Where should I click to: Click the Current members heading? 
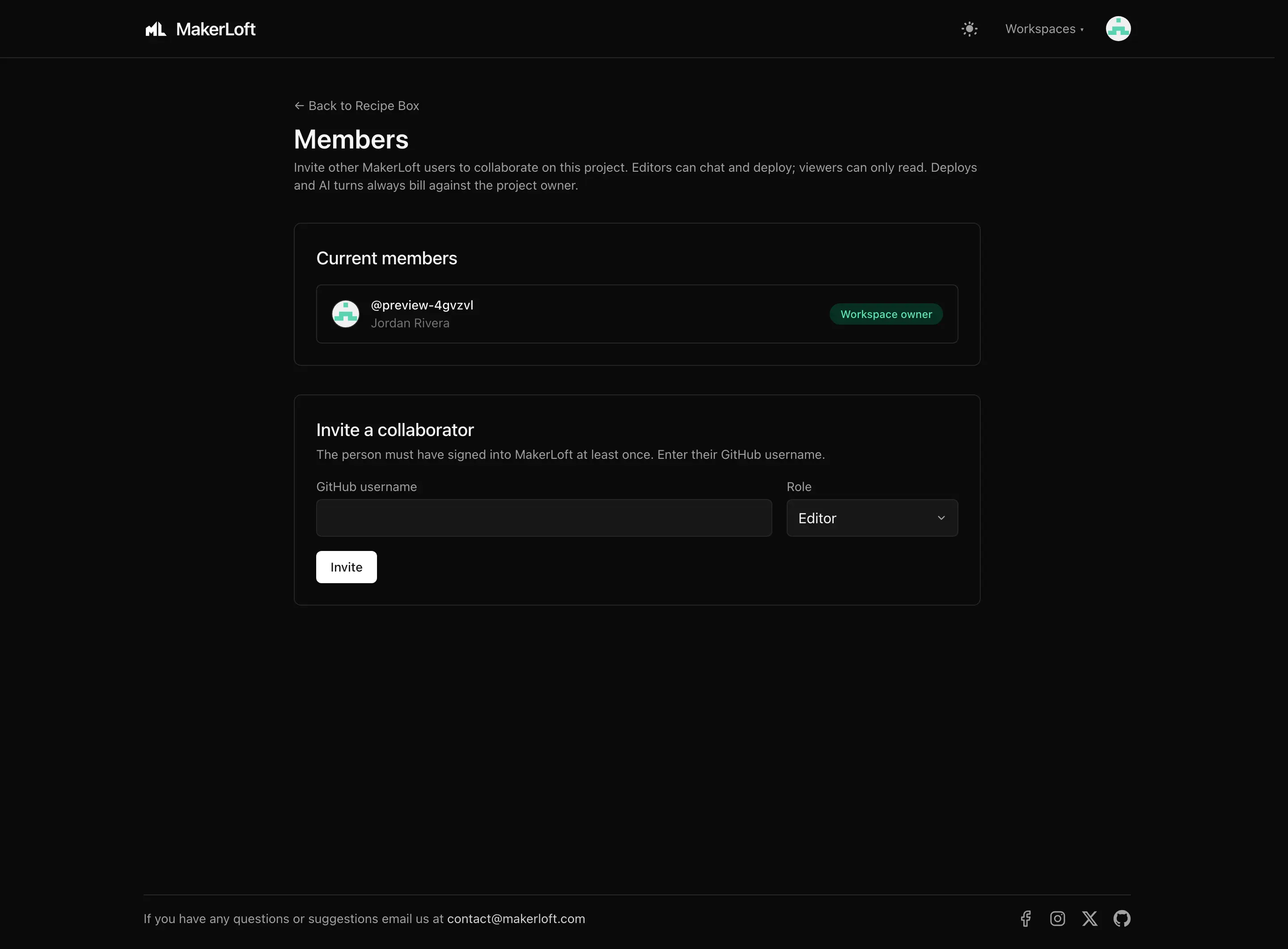pos(387,258)
